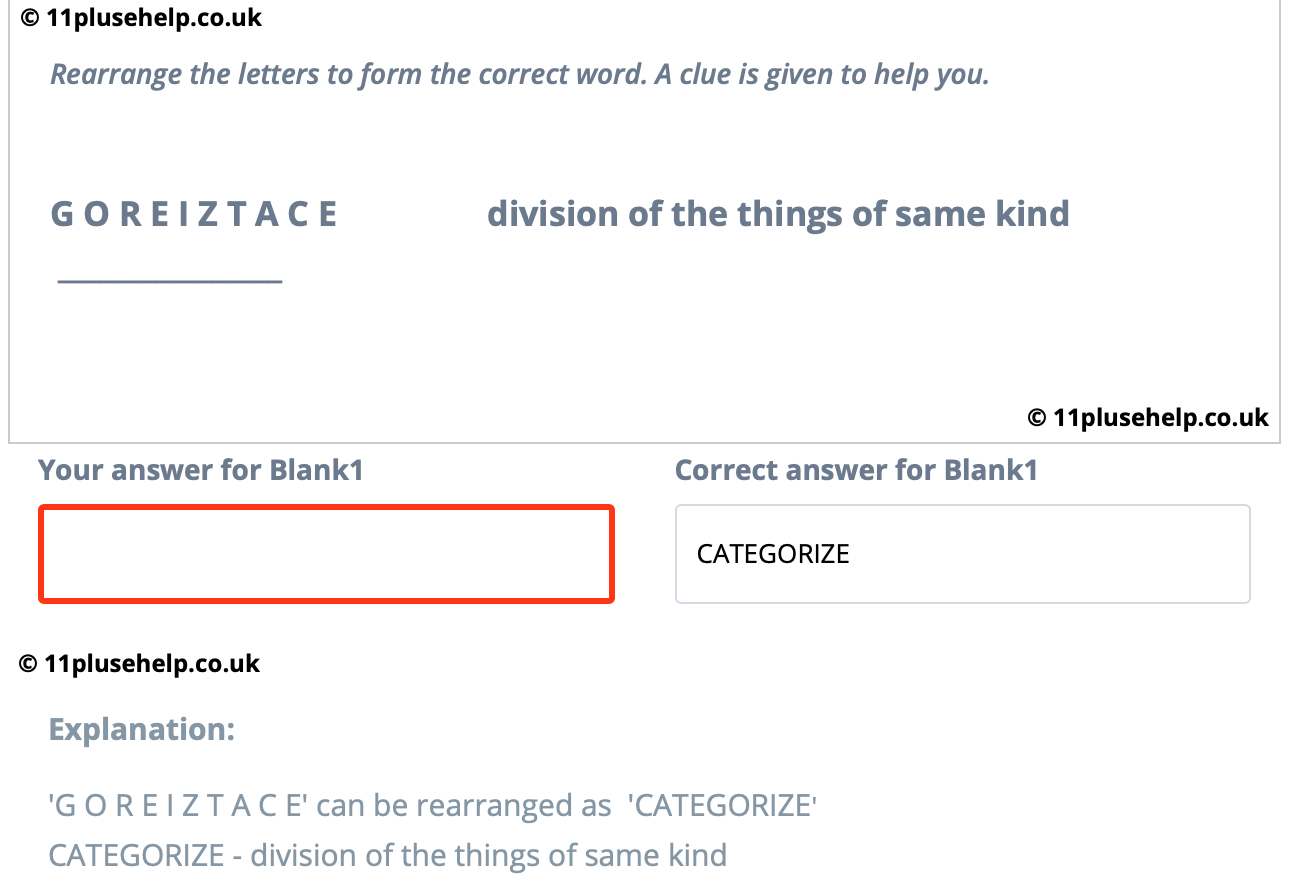Click the letter Z in the question's scrambled letters
The width and height of the screenshot is (1304, 888).
click(x=207, y=214)
